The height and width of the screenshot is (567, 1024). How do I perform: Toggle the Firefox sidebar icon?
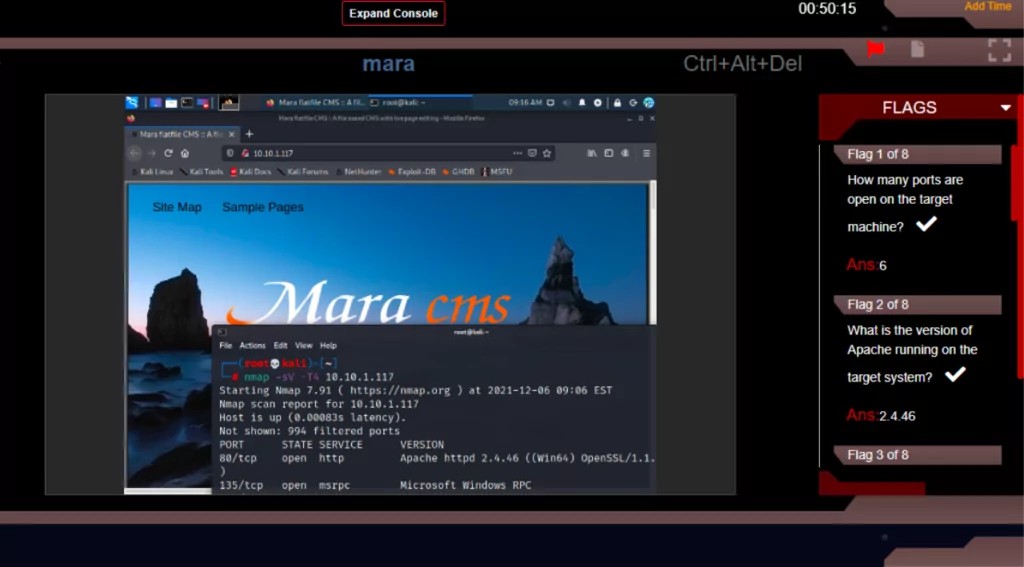[609, 153]
